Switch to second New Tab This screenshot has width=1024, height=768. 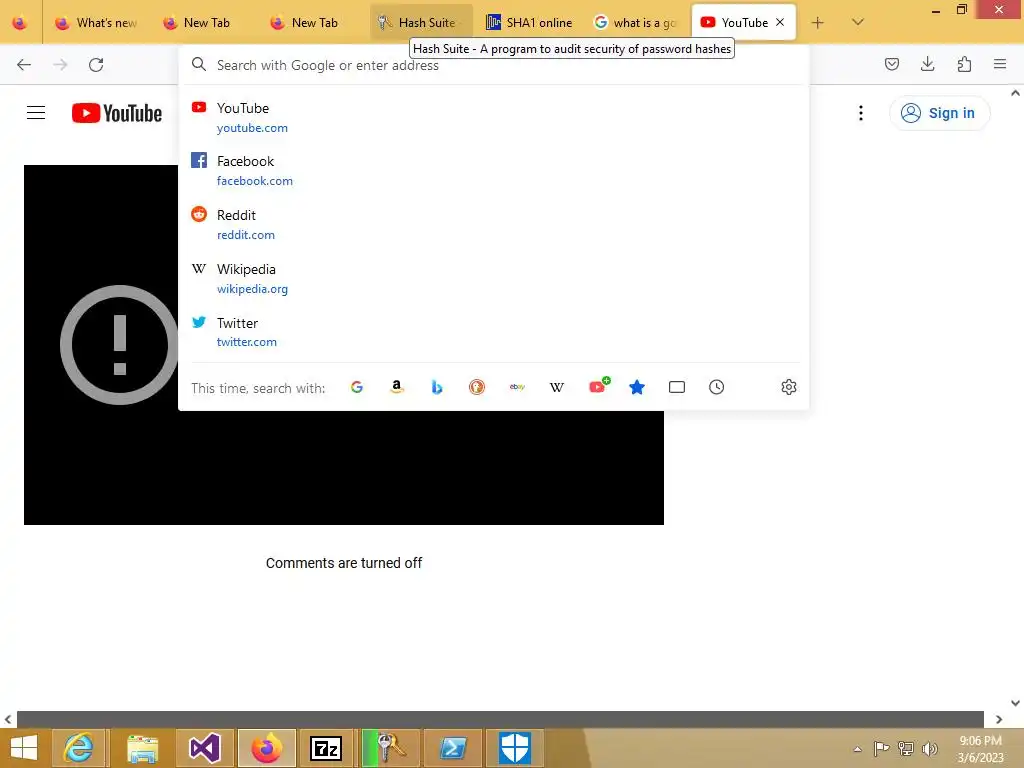(x=313, y=23)
